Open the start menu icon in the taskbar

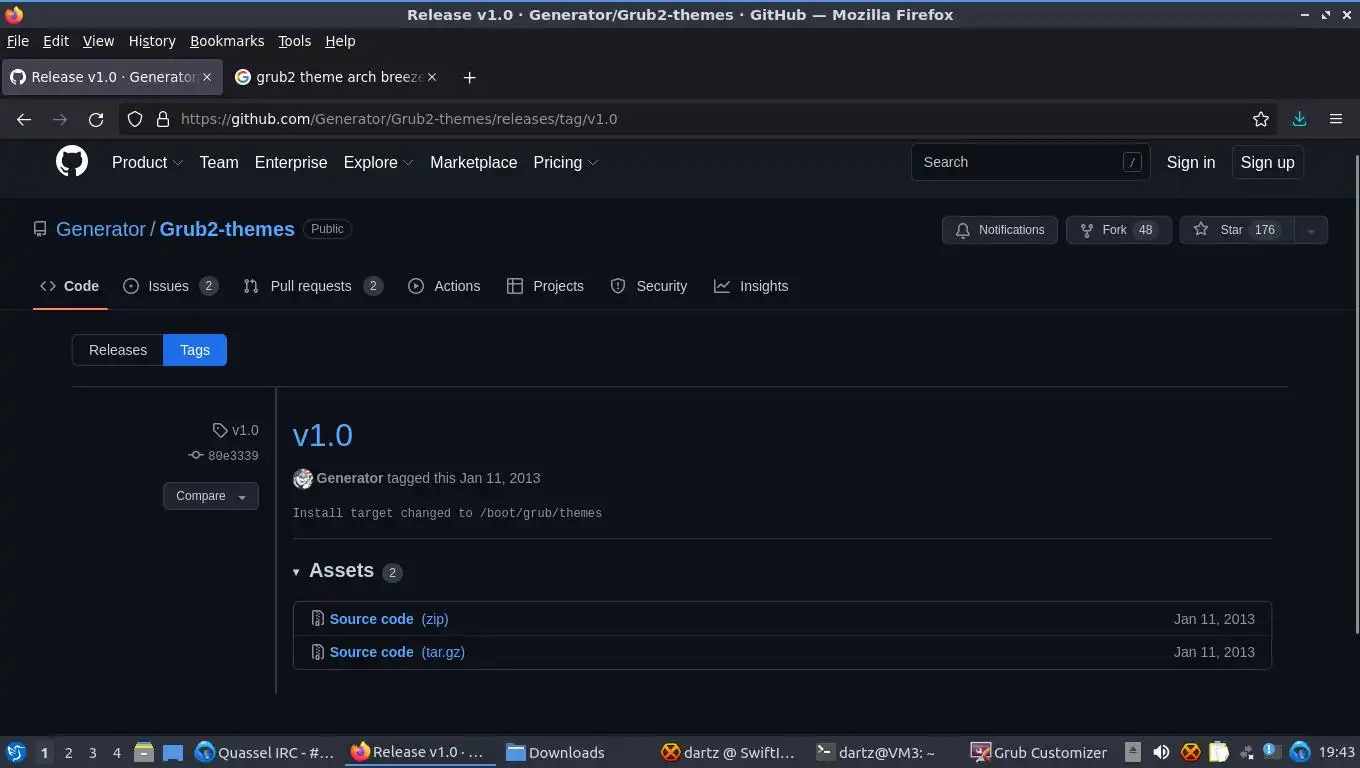(x=15, y=752)
